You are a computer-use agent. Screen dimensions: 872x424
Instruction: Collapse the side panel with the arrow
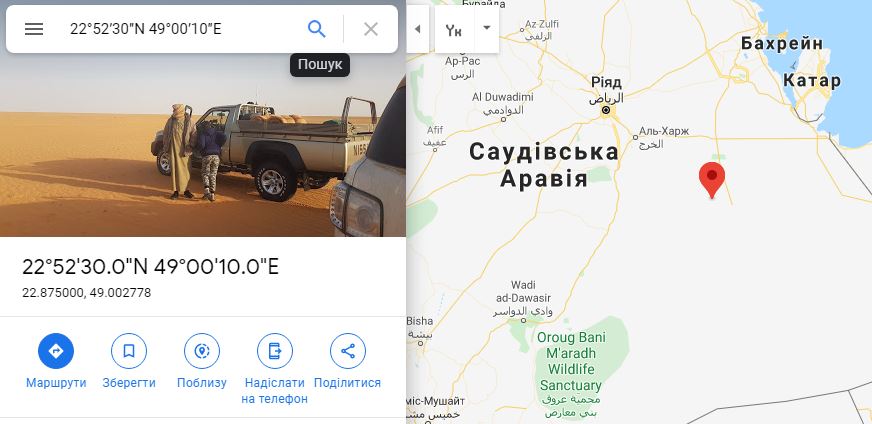point(418,29)
